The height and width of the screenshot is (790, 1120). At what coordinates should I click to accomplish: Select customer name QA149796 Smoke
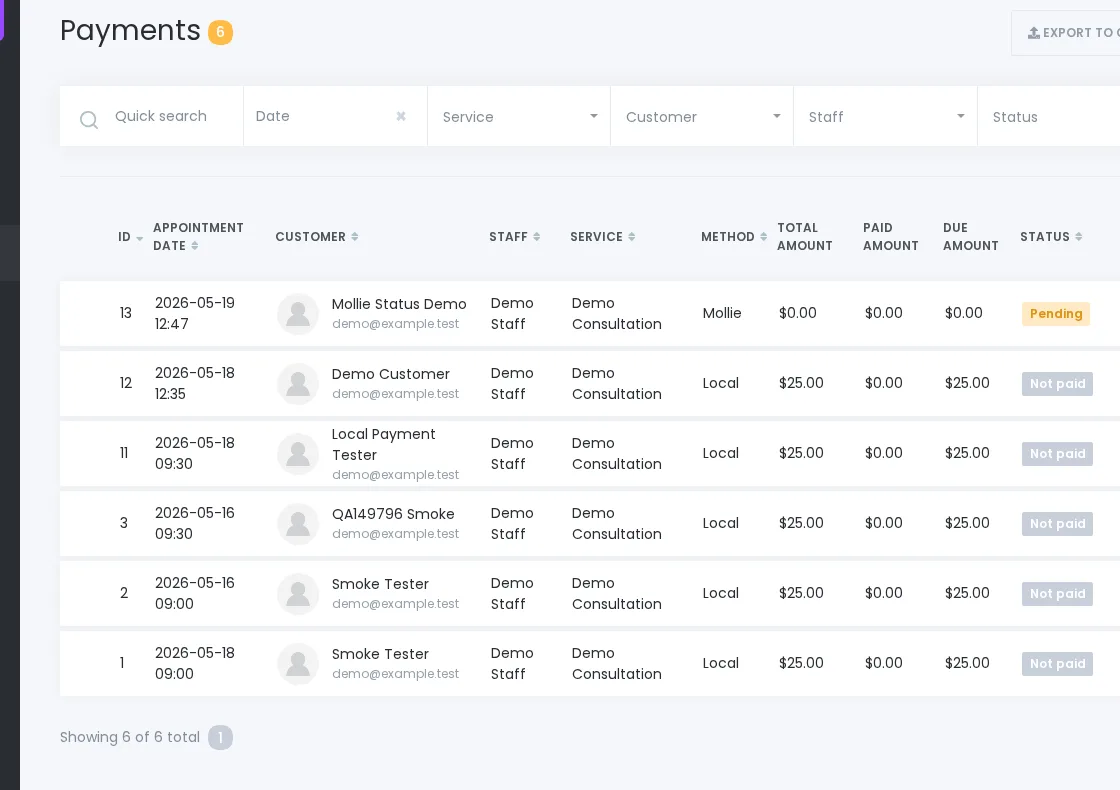pyautogui.click(x=393, y=514)
